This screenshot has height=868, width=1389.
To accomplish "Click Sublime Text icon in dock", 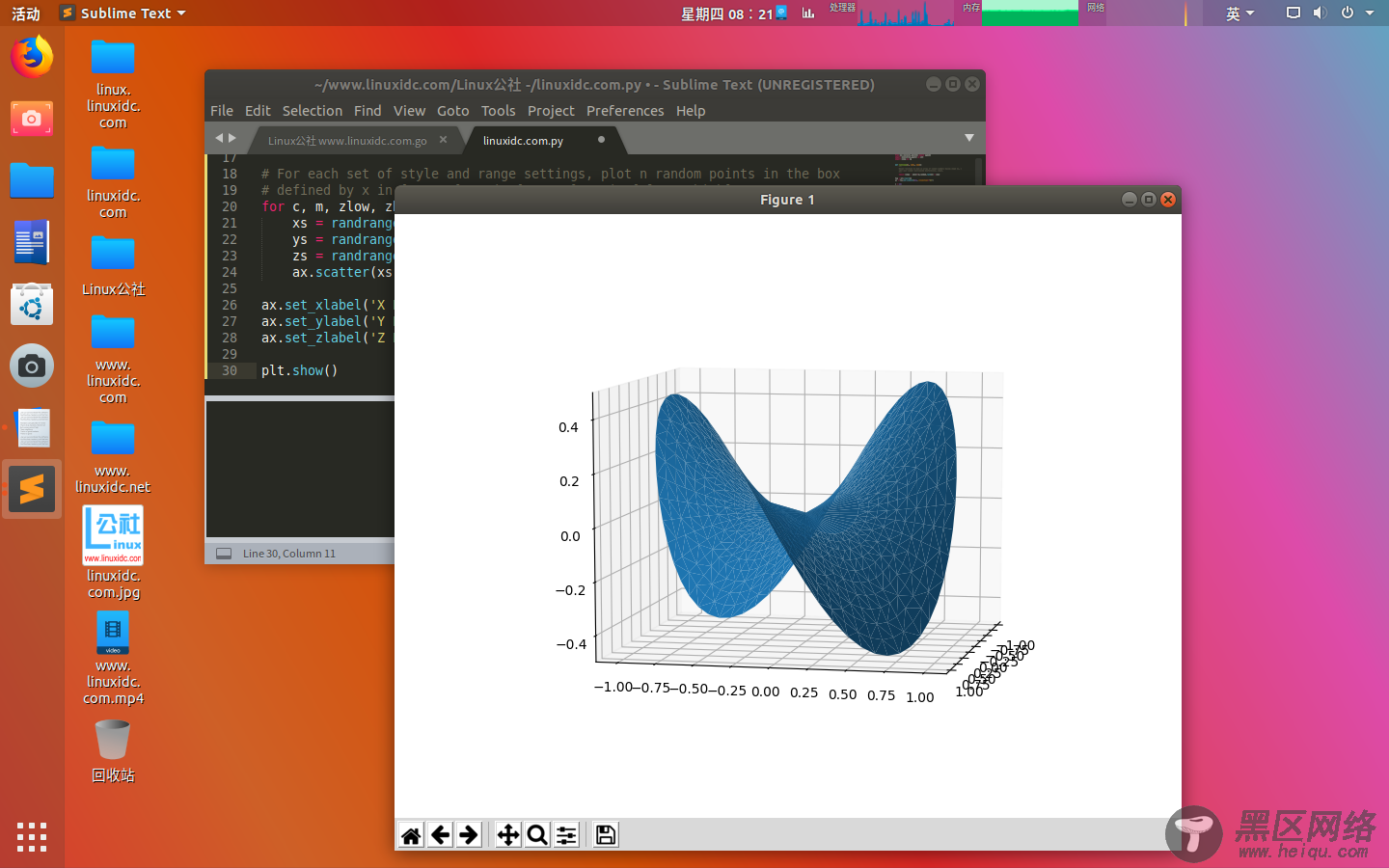I will coord(32,490).
